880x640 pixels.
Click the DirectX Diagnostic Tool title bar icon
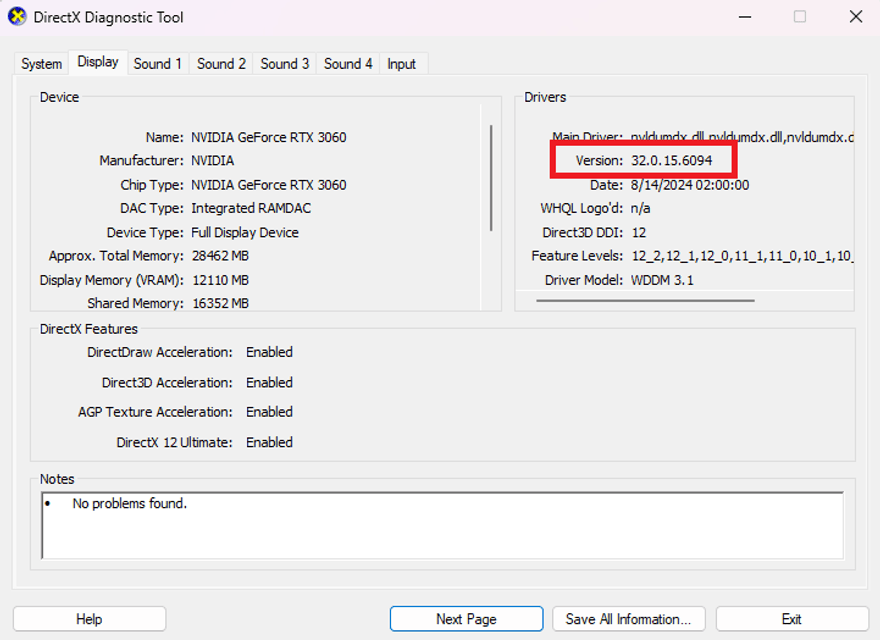click(16, 17)
